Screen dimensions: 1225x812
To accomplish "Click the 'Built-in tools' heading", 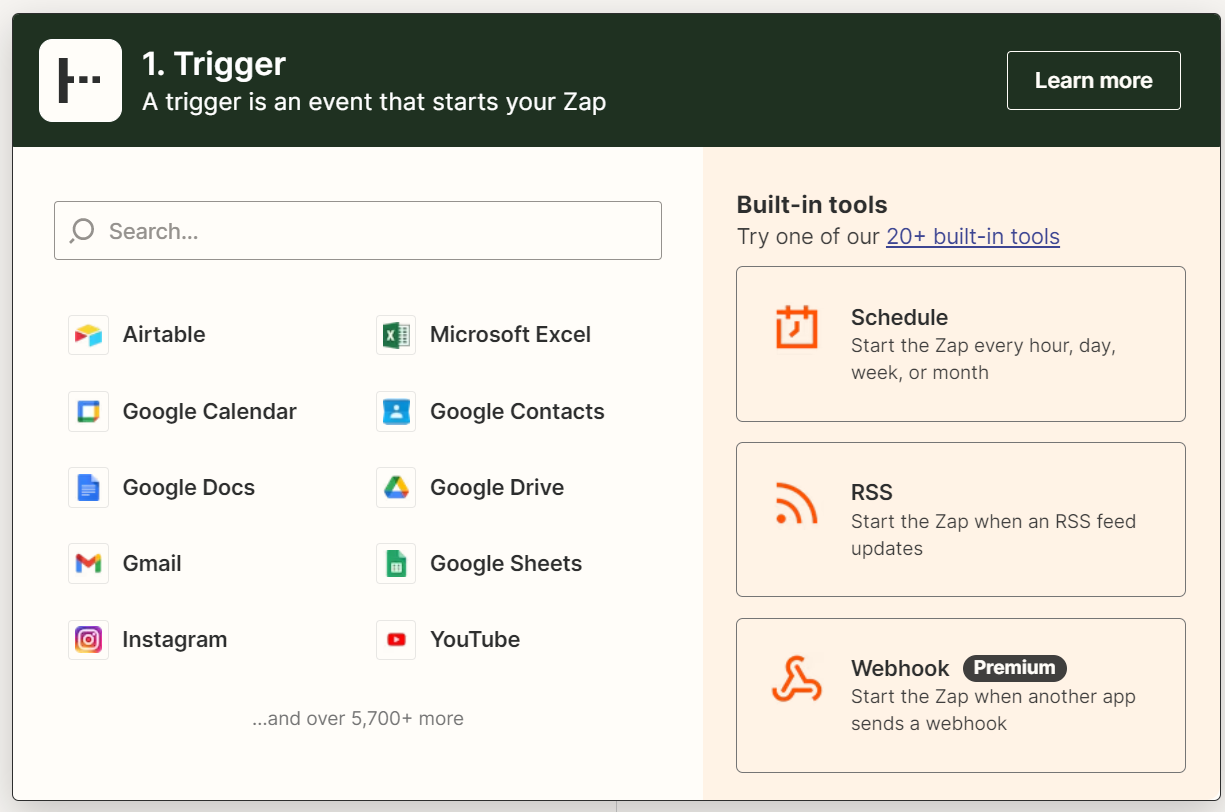I will (812, 205).
